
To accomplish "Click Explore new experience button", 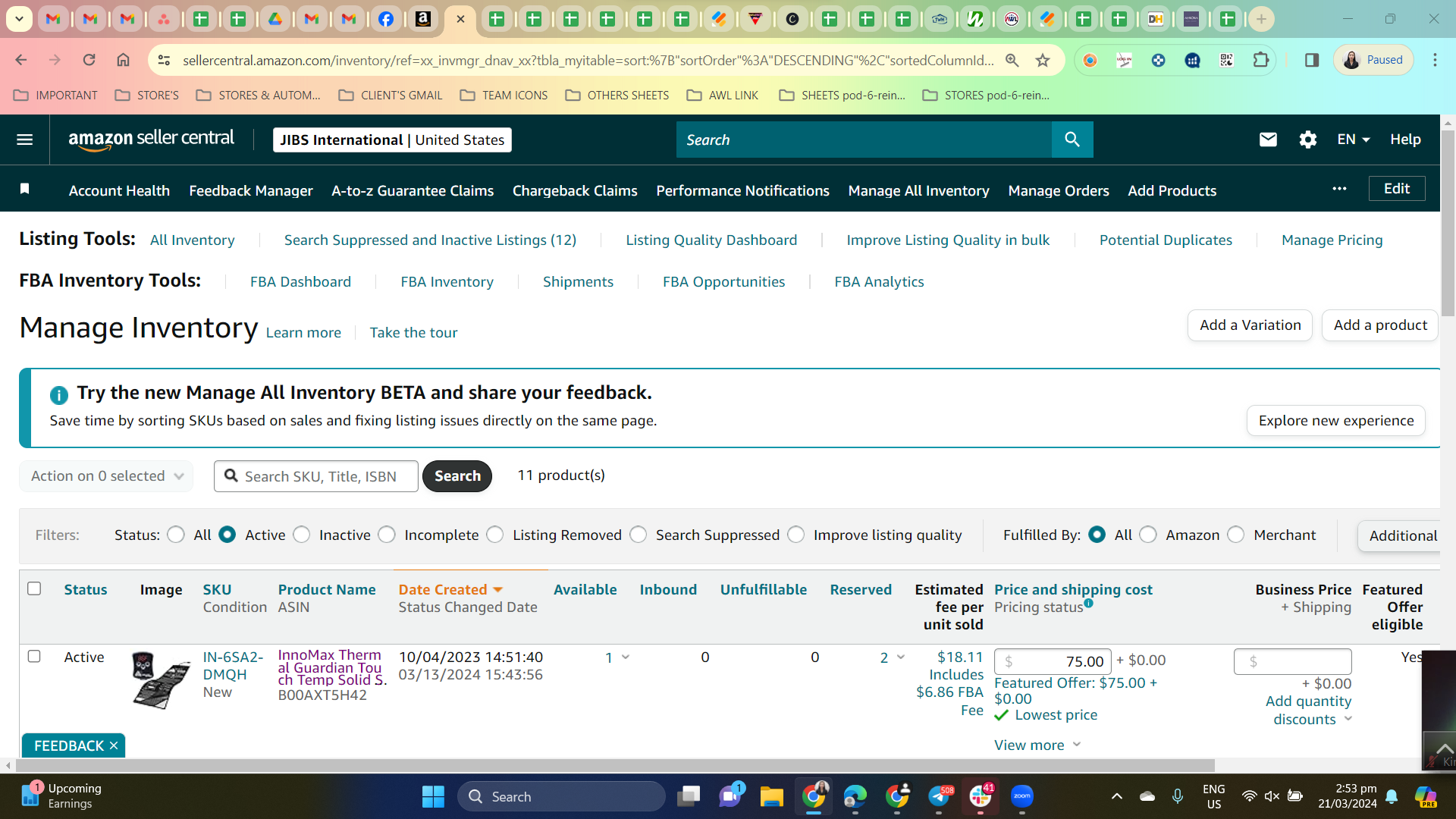I will tap(1336, 421).
